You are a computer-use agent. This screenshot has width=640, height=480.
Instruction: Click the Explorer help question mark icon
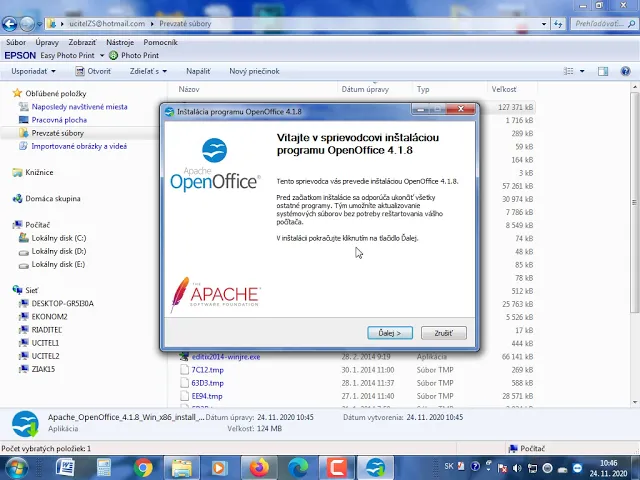tap(625, 71)
